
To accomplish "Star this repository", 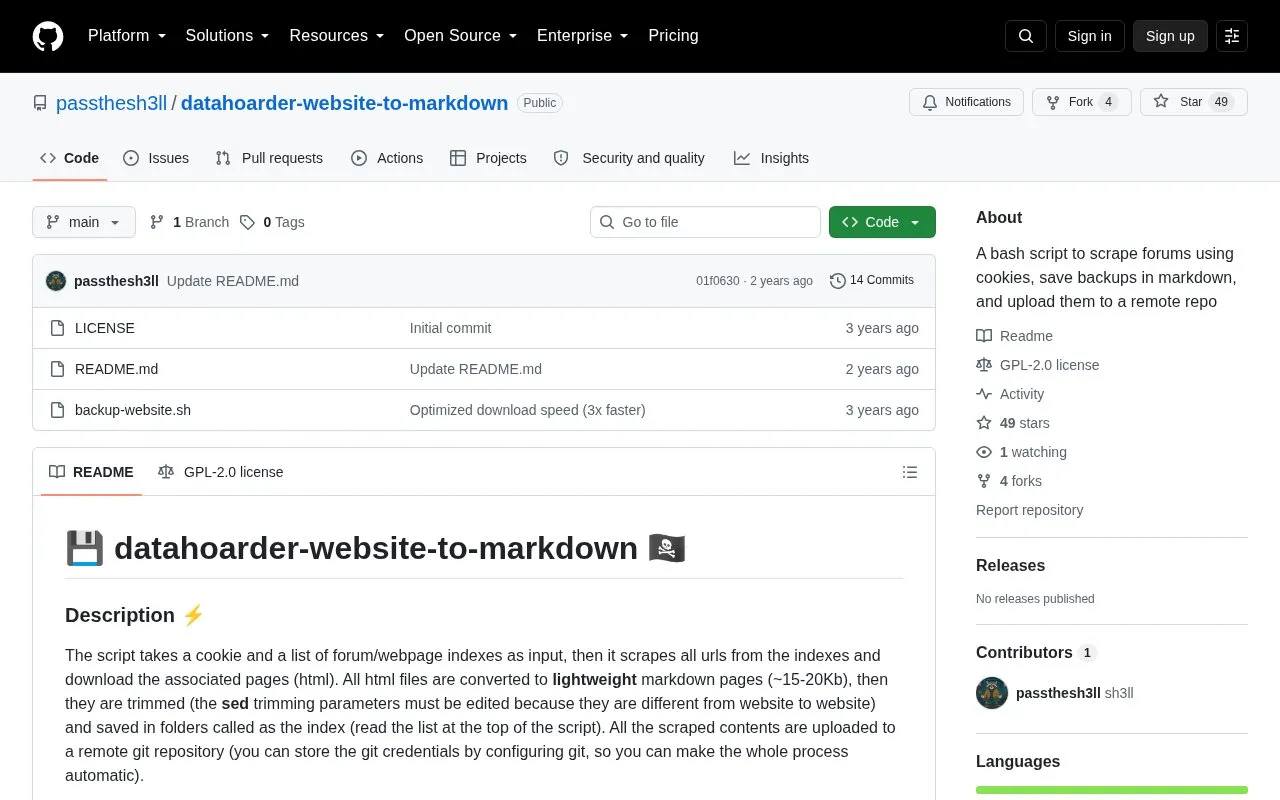I will 1194,102.
